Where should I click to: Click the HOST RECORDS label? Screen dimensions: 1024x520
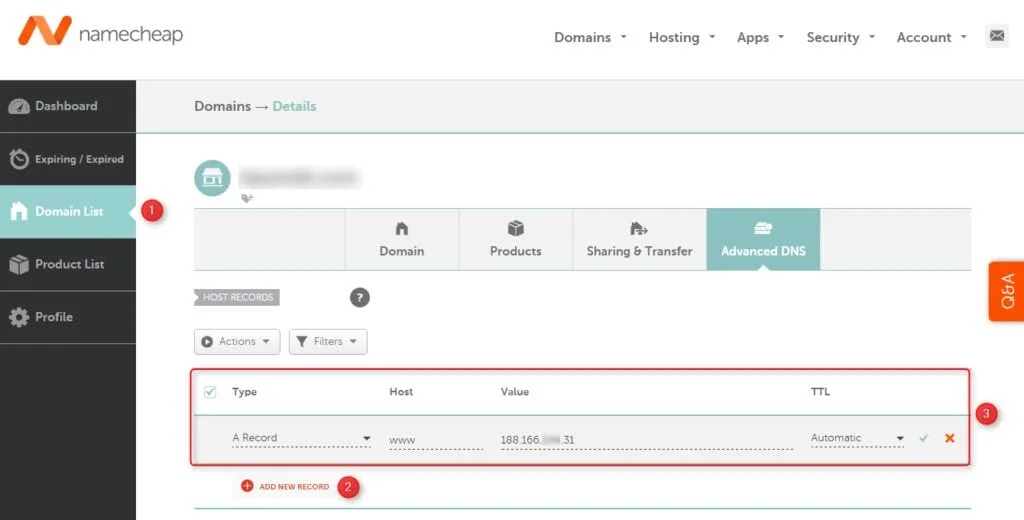click(x=237, y=297)
